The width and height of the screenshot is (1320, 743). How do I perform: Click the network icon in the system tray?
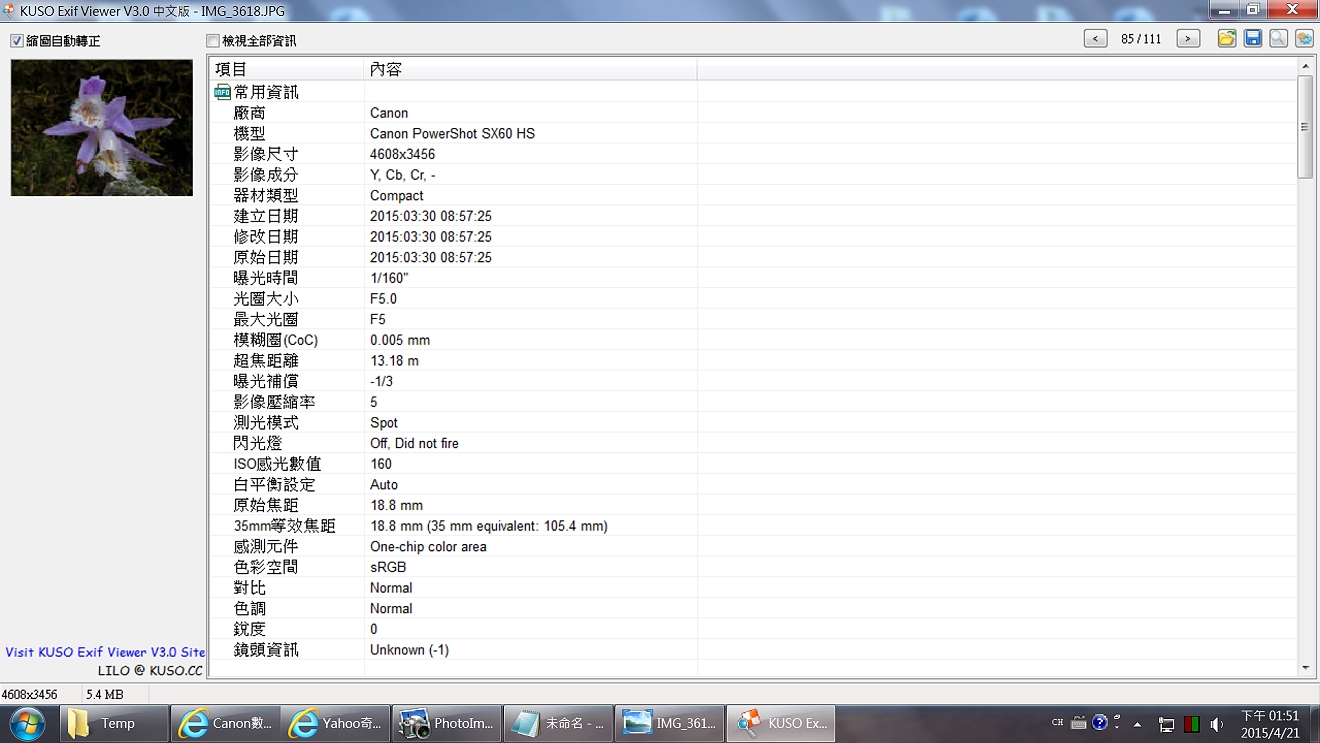point(1166,724)
